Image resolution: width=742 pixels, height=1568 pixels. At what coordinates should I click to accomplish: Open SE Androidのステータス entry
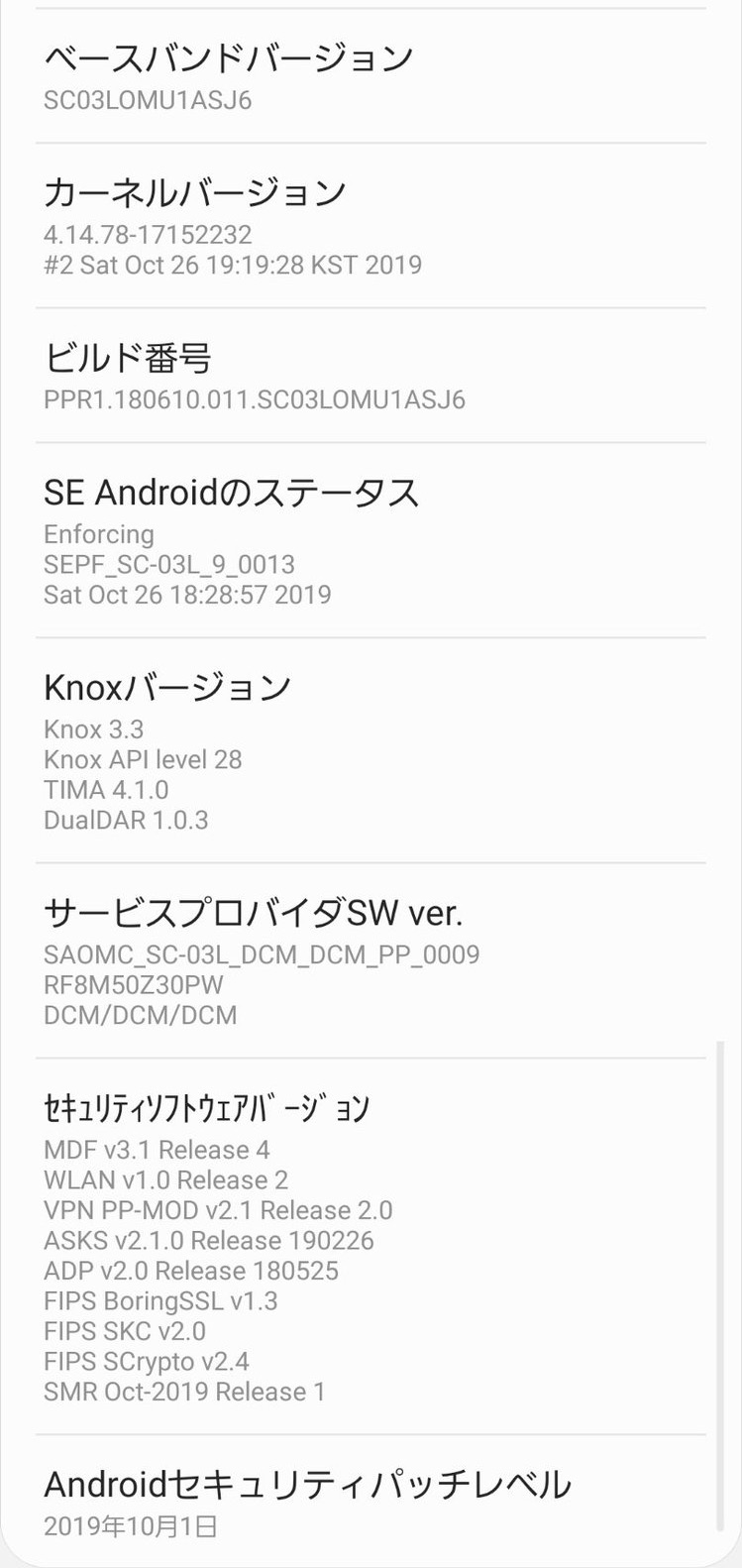pyautogui.click(x=371, y=540)
